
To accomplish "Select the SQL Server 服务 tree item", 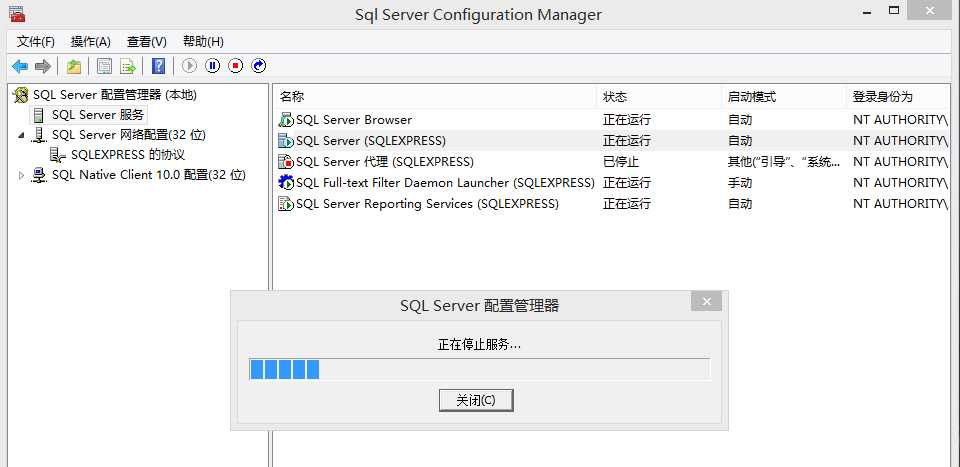I will (98, 115).
